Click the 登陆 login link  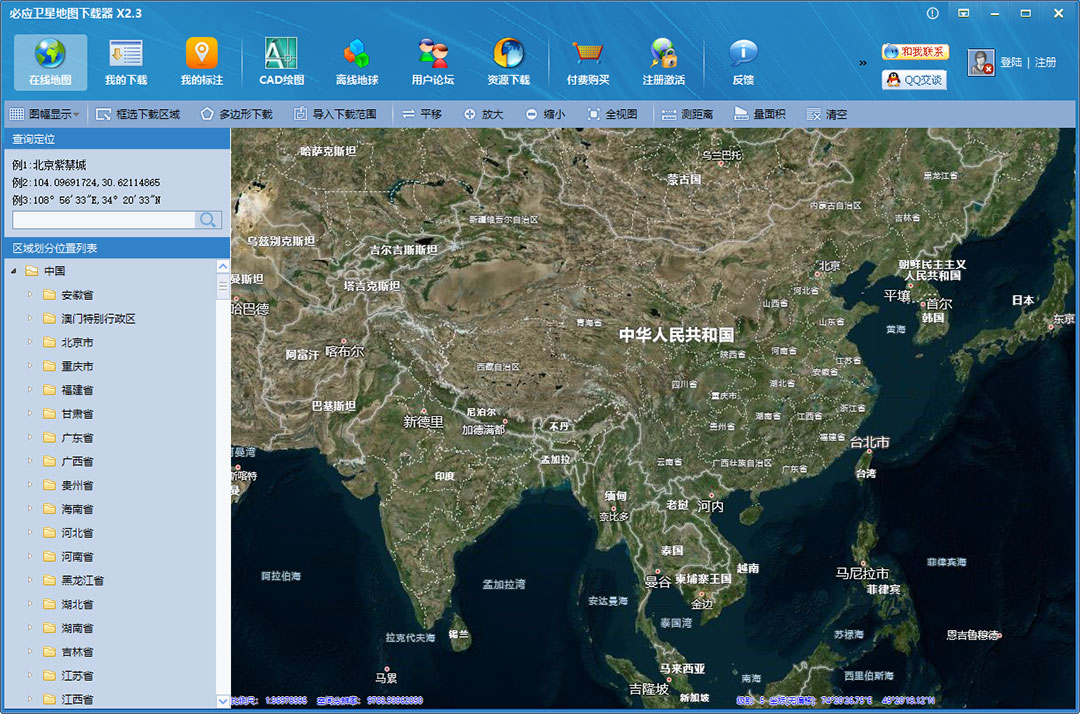click(1011, 62)
